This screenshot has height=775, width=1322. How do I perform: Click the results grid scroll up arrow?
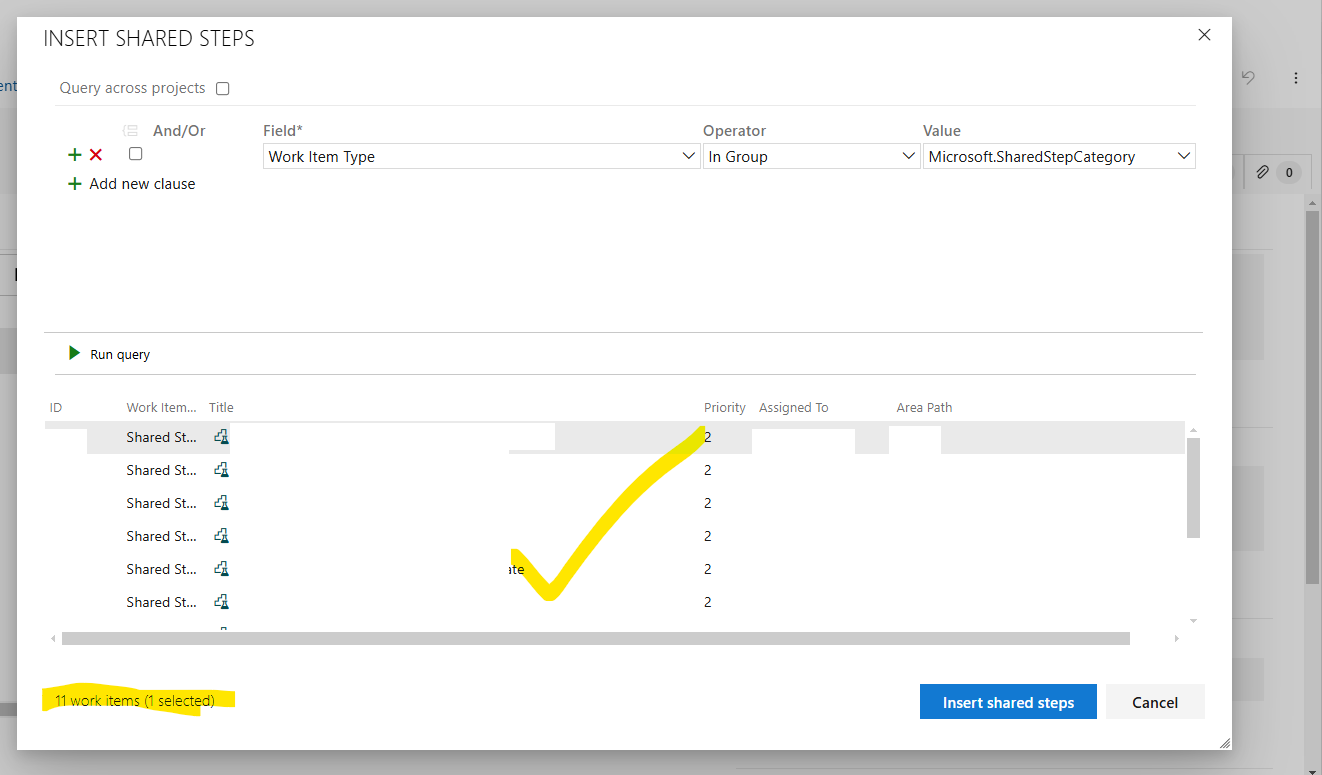coord(1193,430)
